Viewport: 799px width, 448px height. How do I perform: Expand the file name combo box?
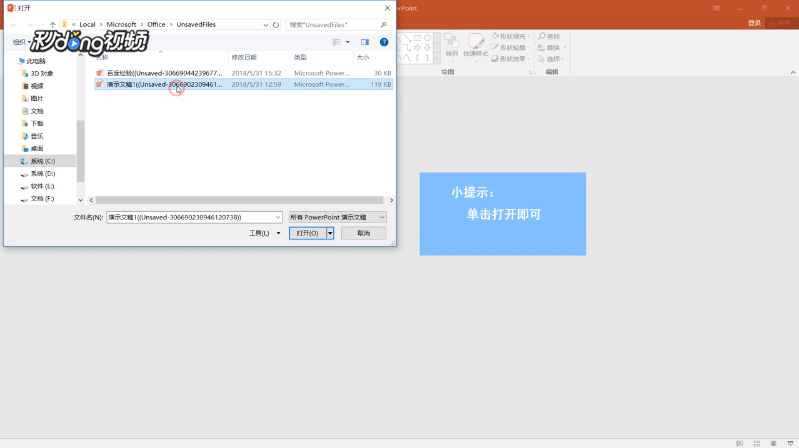(278, 217)
